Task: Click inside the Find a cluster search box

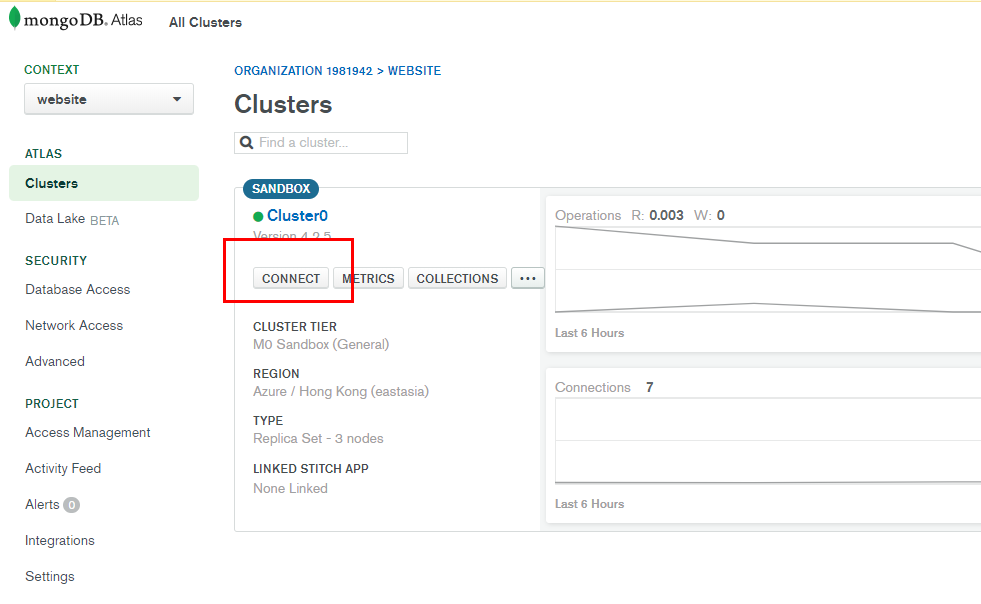Action: pyautogui.click(x=320, y=143)
